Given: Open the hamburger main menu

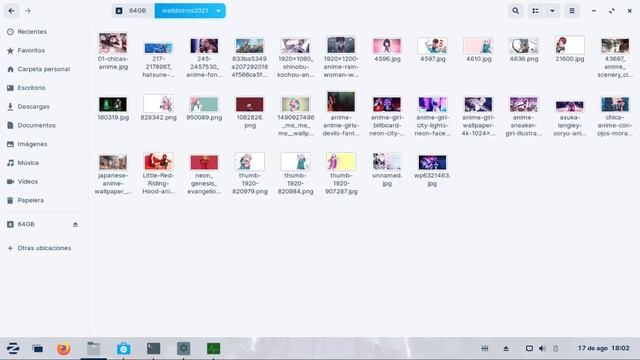Looking at the screenshot, I should click(572, 11).
